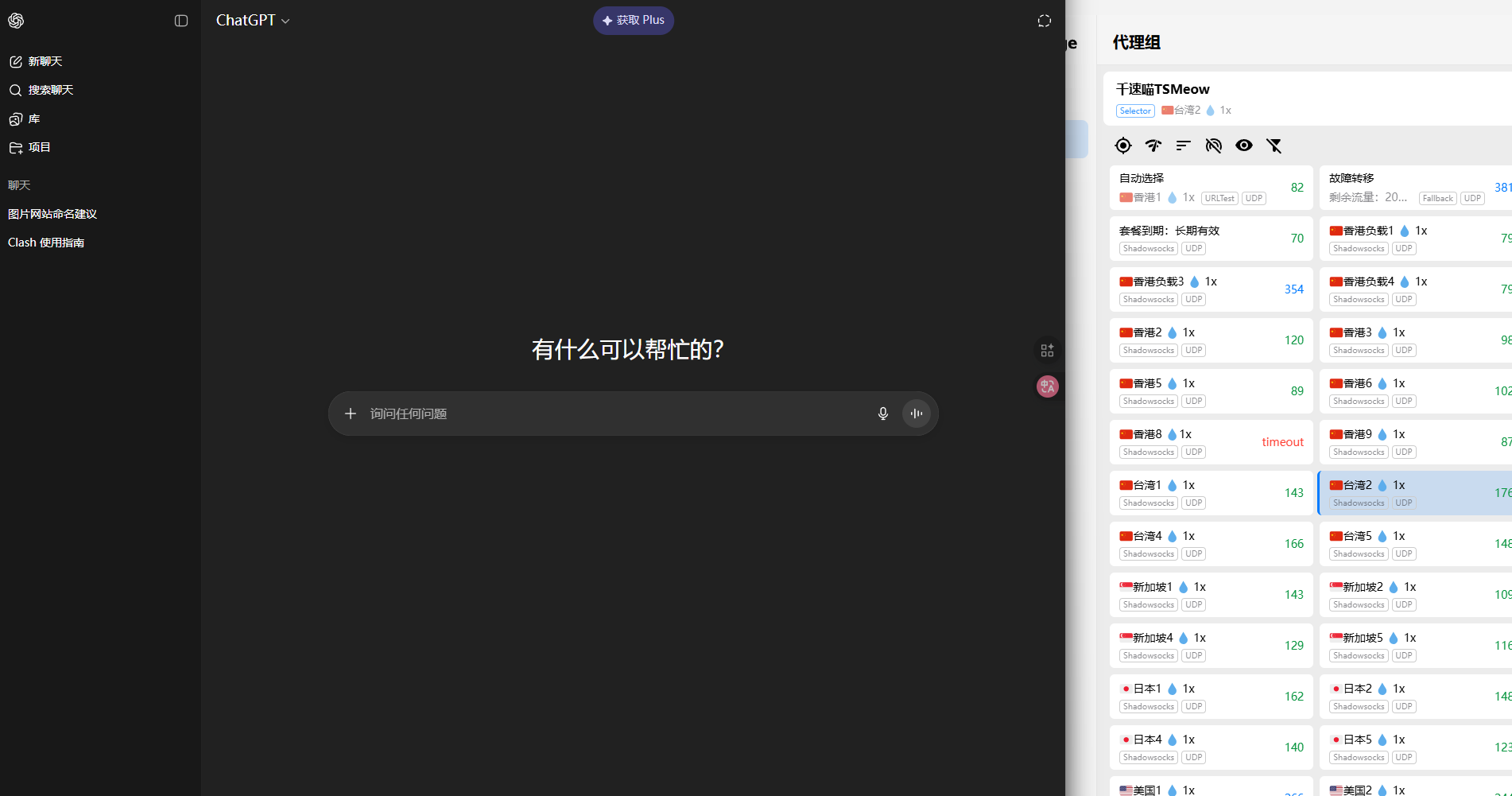Click the apps grid floating icon

click(x=1047, y=350)
